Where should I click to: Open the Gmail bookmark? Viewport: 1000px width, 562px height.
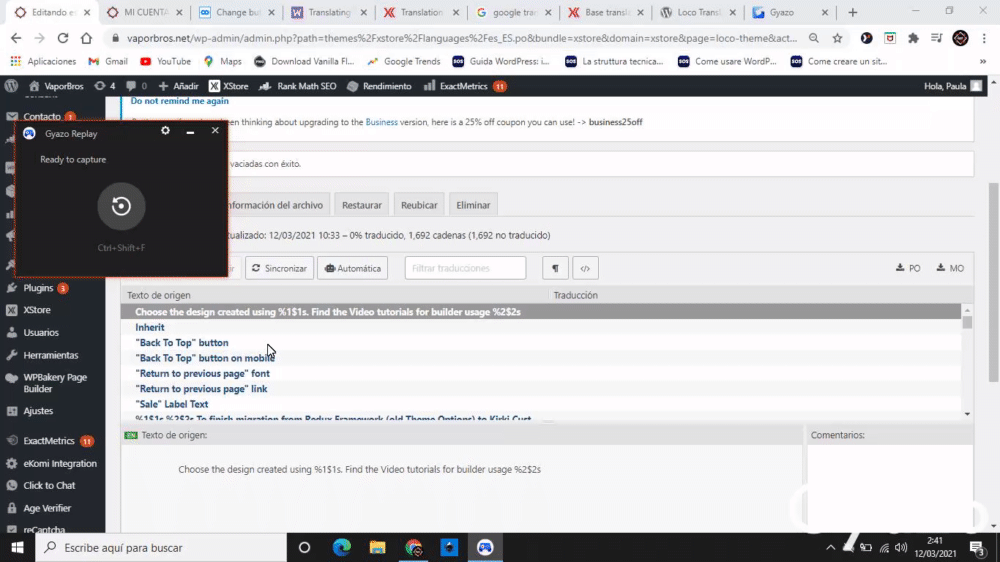pos(108,61)
